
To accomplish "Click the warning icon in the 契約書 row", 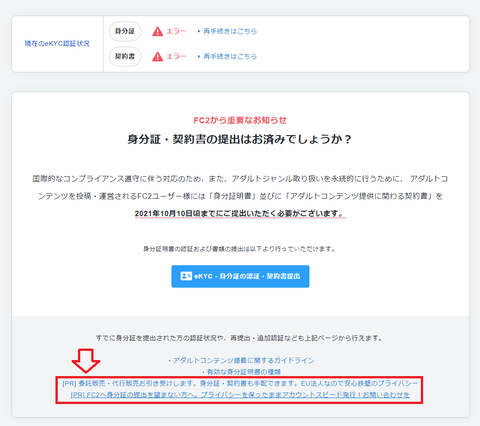I will tap(157, 56).
